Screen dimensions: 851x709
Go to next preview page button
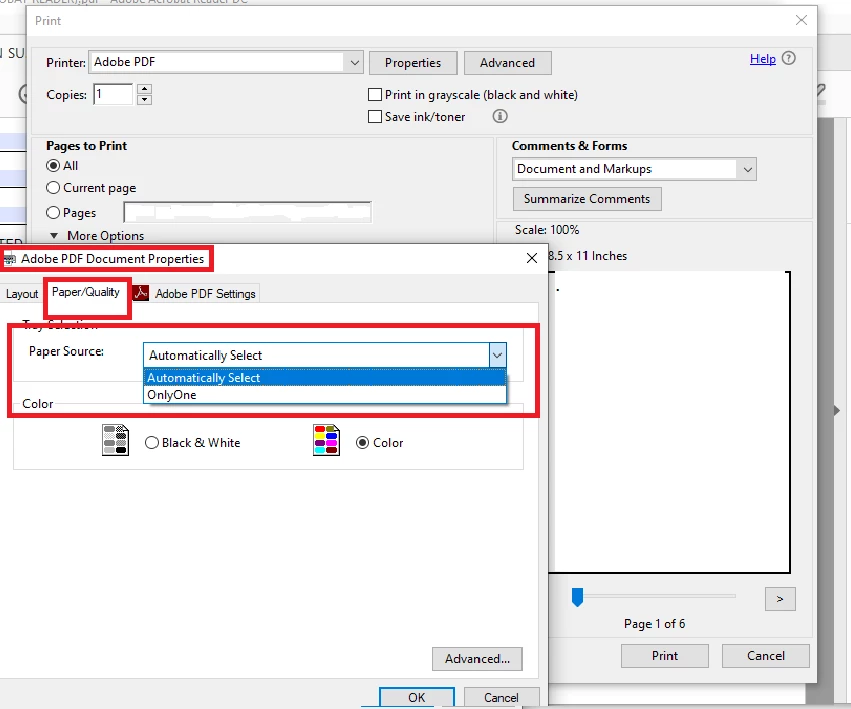tap(780, 599)
